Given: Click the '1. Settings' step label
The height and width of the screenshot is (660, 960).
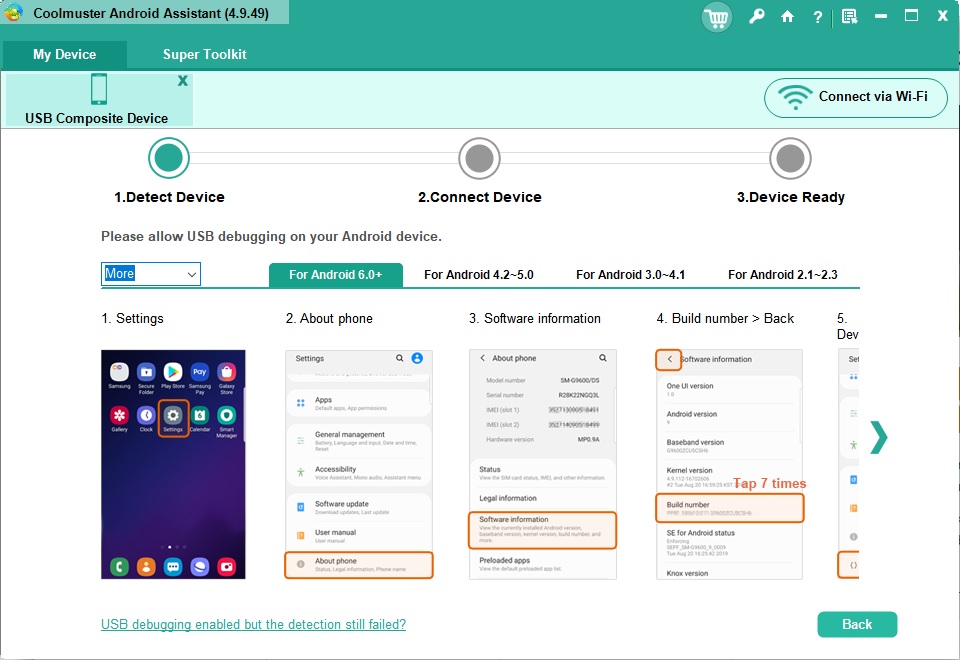Looking at the screenshot, I should tap(132, 318).
